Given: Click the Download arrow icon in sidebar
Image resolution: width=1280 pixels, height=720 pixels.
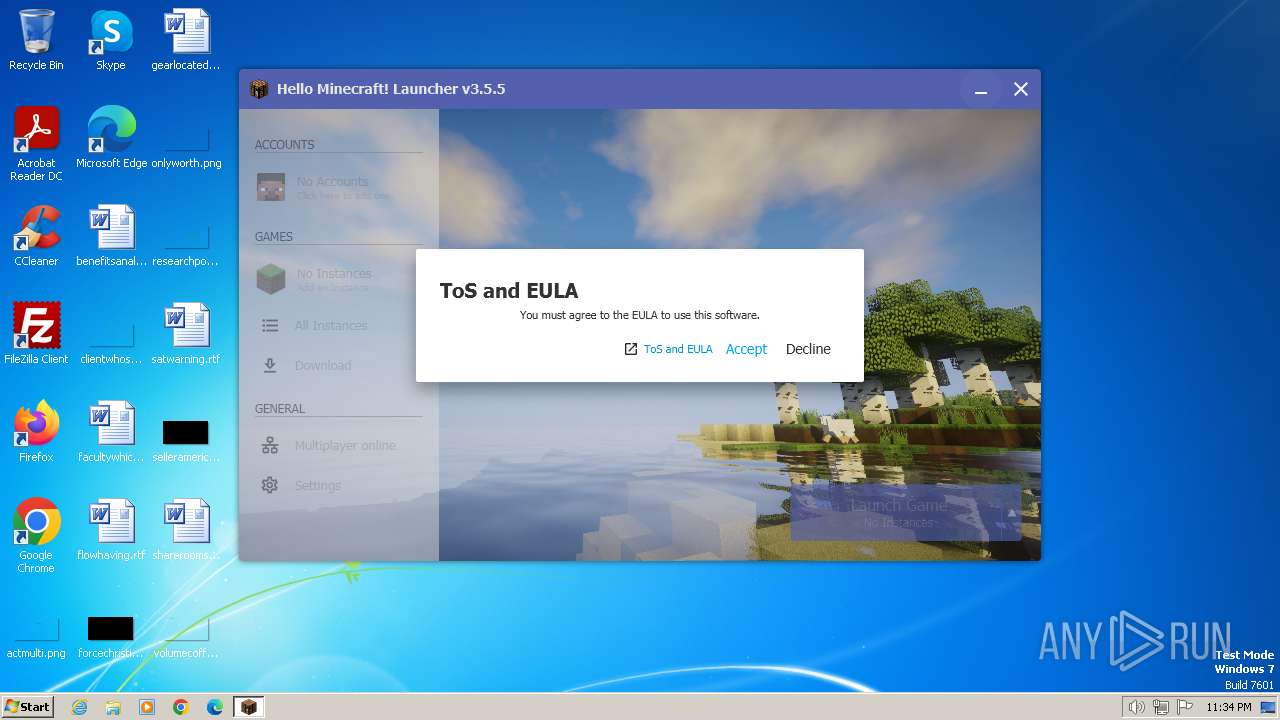Looking at the screenshot, I should 270,366.
